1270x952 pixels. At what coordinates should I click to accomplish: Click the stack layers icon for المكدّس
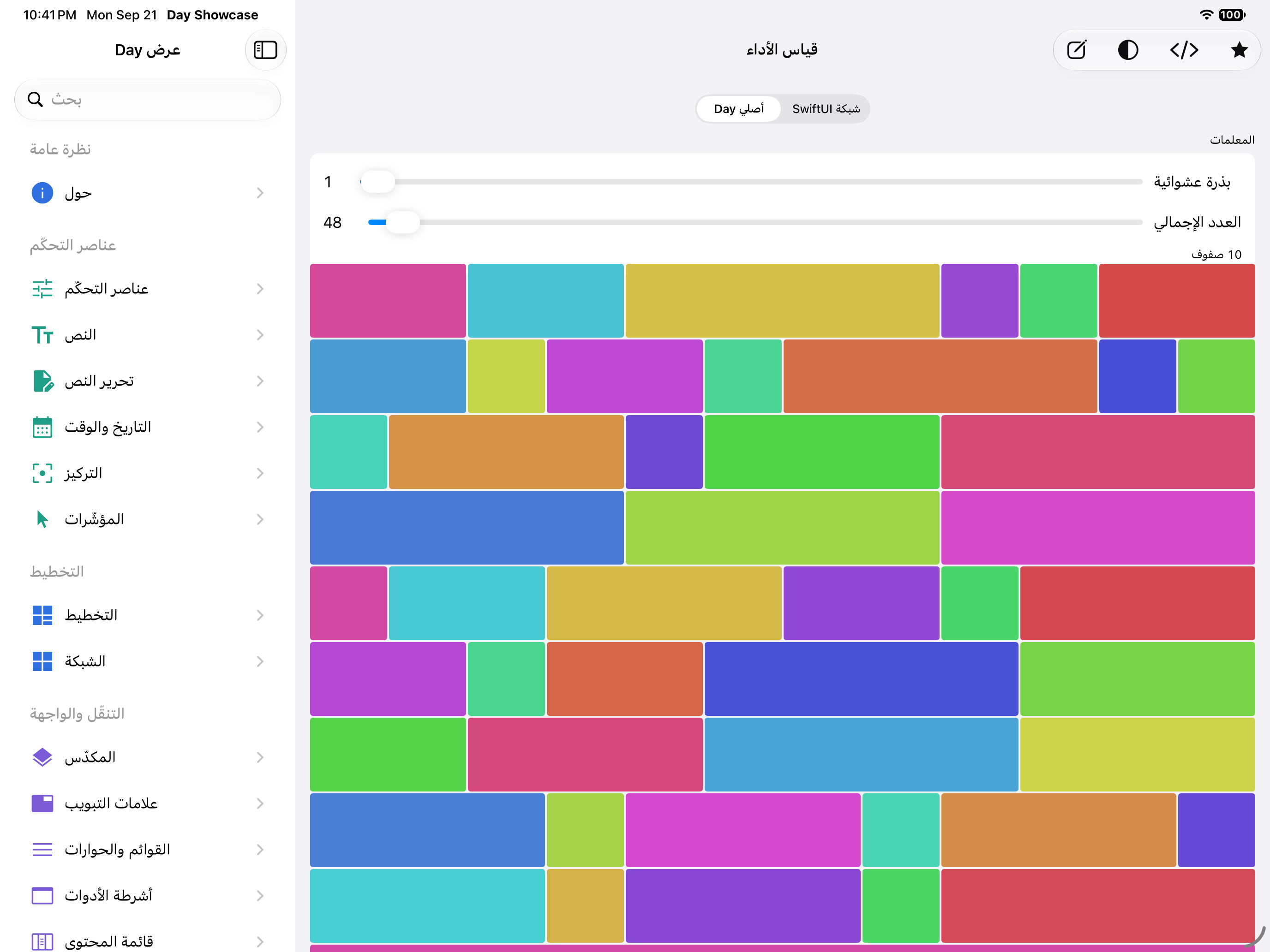pyautogui.click(x=42, y=757)
